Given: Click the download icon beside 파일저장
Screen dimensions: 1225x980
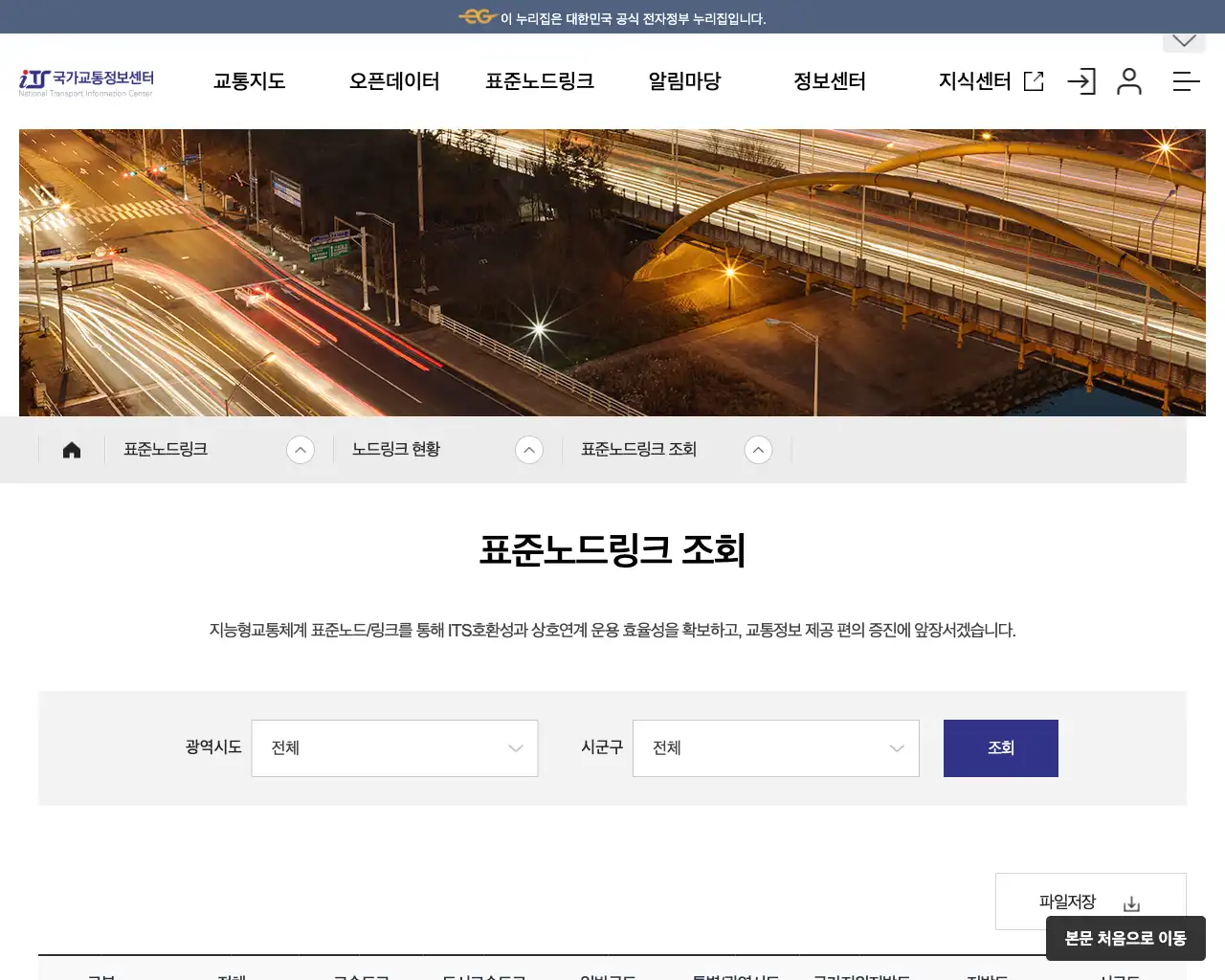Looking at the screenshot, I should [x=1132, y=902].
